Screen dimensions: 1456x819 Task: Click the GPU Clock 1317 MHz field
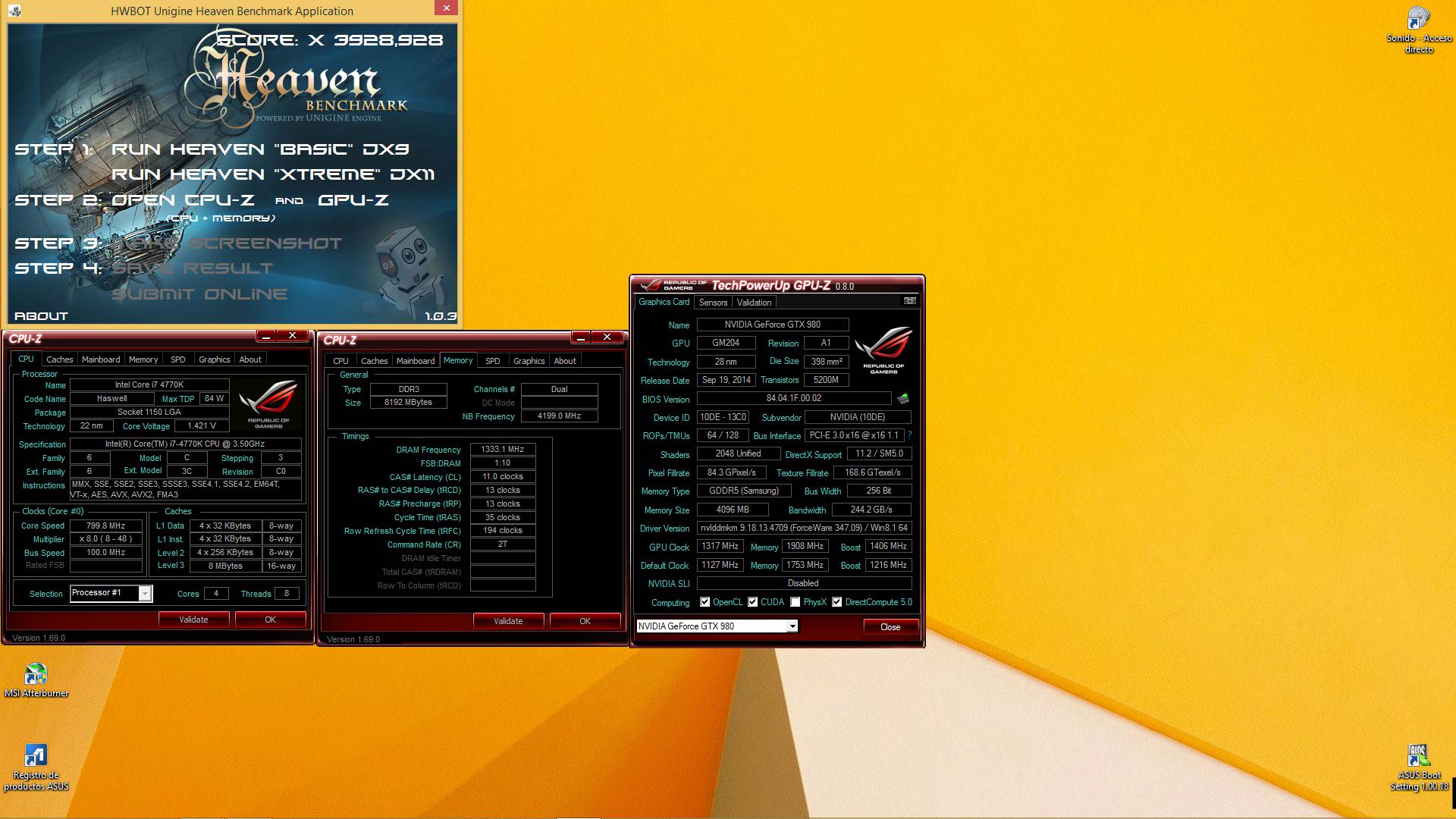click(720, 546)
